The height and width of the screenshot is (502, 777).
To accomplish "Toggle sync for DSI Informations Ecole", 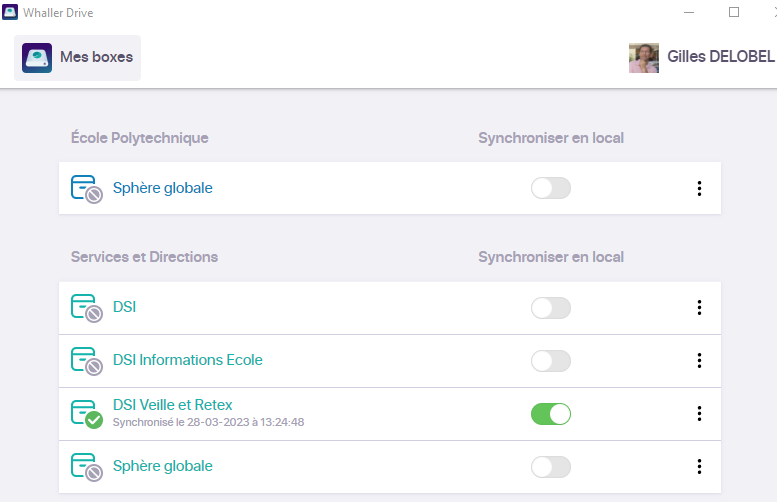I will 550,361.
